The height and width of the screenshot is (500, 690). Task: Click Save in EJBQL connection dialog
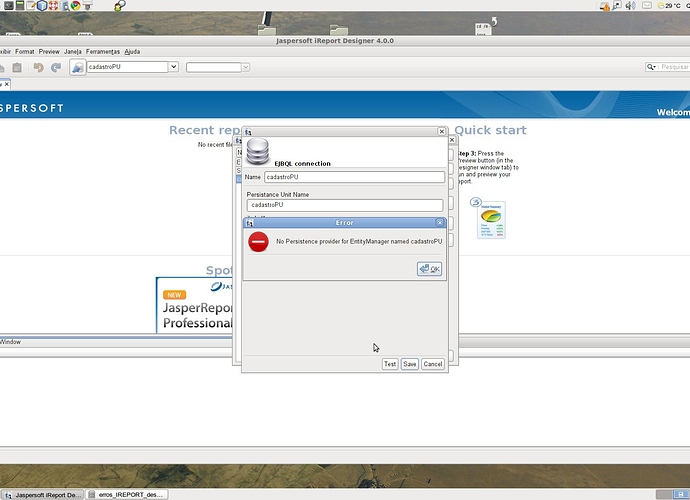(x=410, y=364)
